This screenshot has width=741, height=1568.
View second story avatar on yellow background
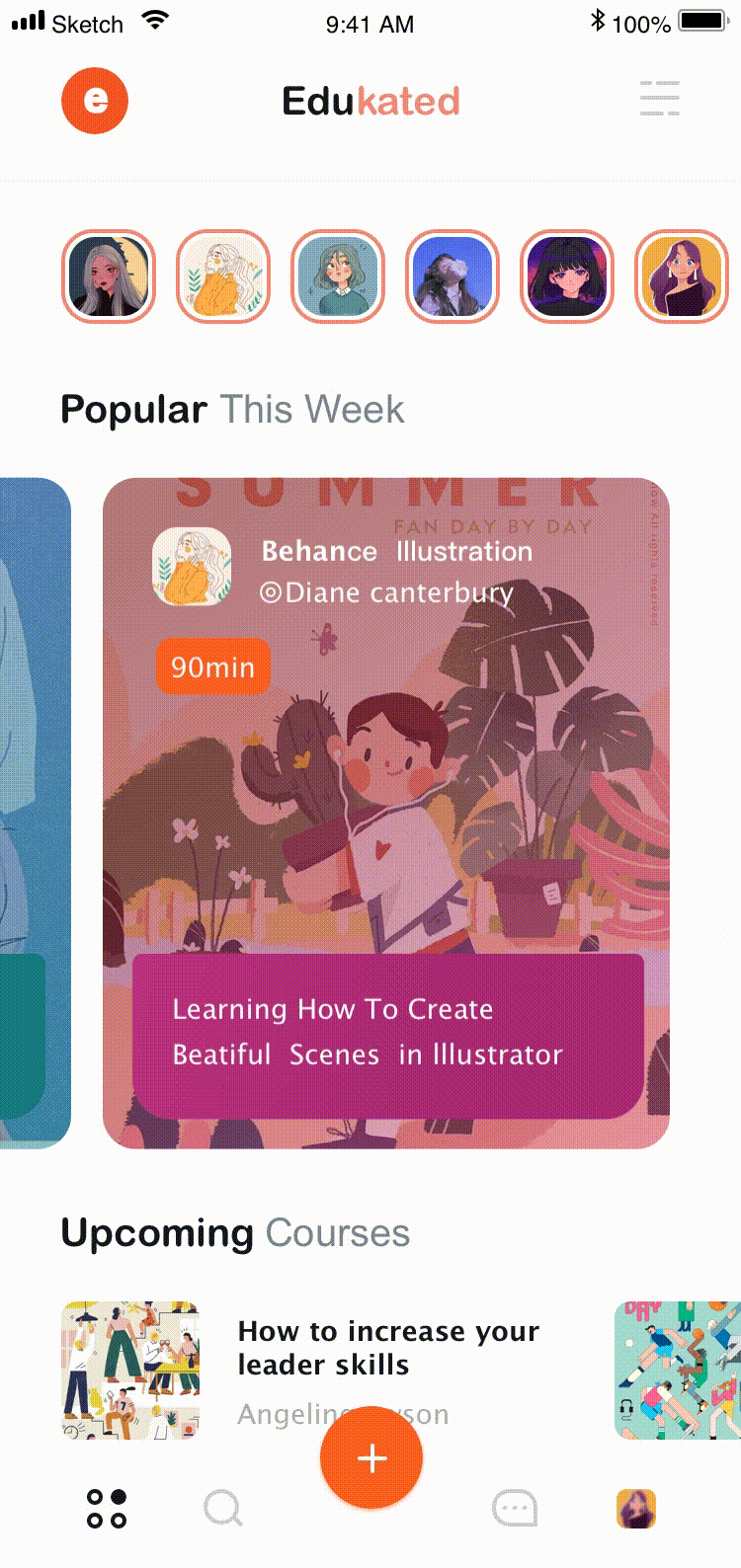[223, 276]
